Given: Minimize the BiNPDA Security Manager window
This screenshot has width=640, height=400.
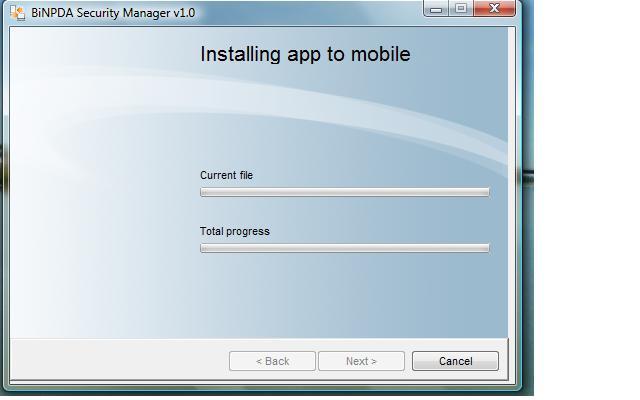Looking at the screenshot, I should point(437,9).
